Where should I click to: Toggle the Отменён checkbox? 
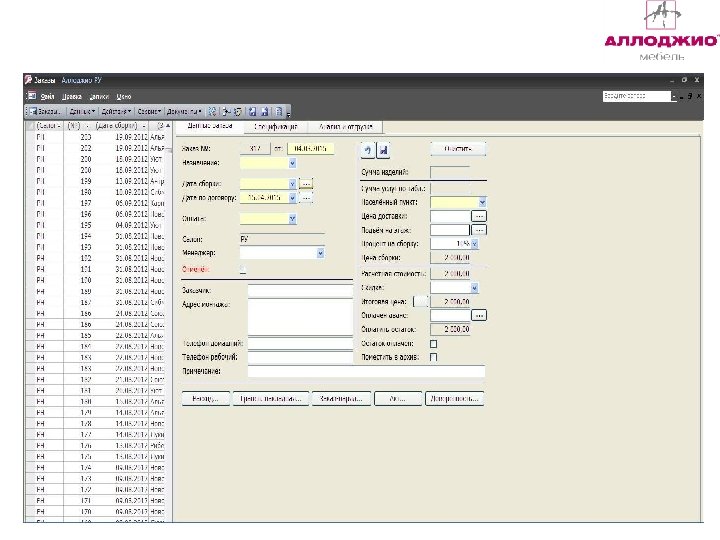[243, 270]
